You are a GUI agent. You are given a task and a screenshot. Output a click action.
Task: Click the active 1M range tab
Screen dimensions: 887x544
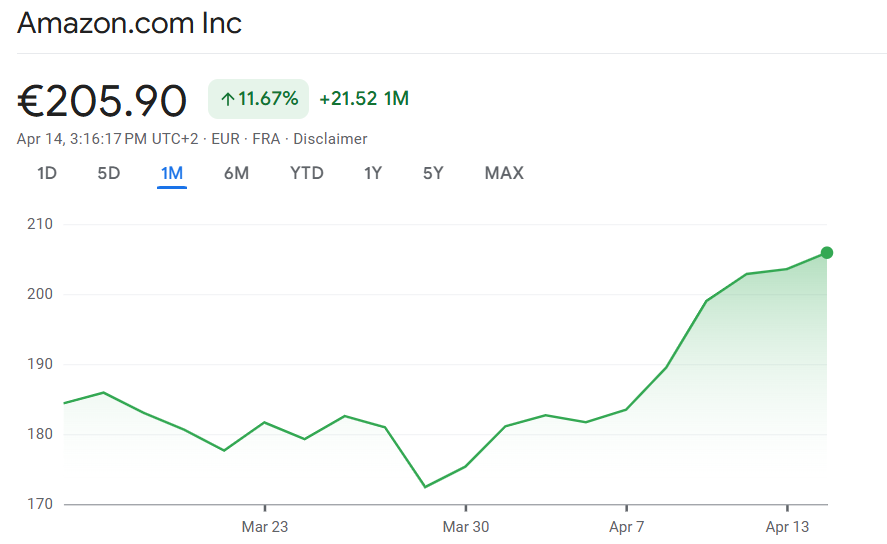pyautogui.click(x=172, y=173)
